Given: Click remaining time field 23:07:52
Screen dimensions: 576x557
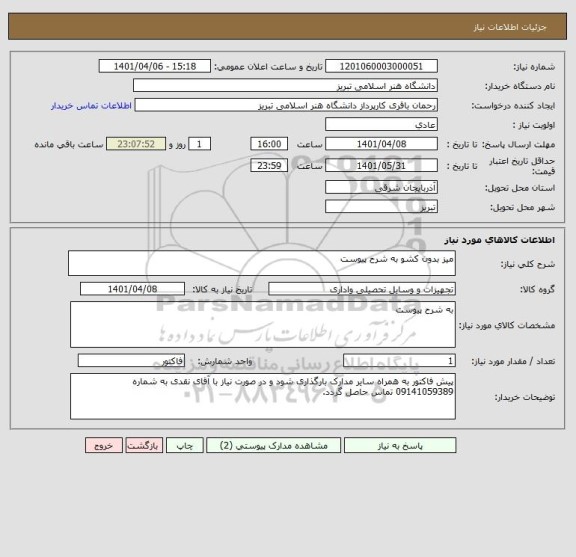Looking at the screenshot, I should coord(136,144).
